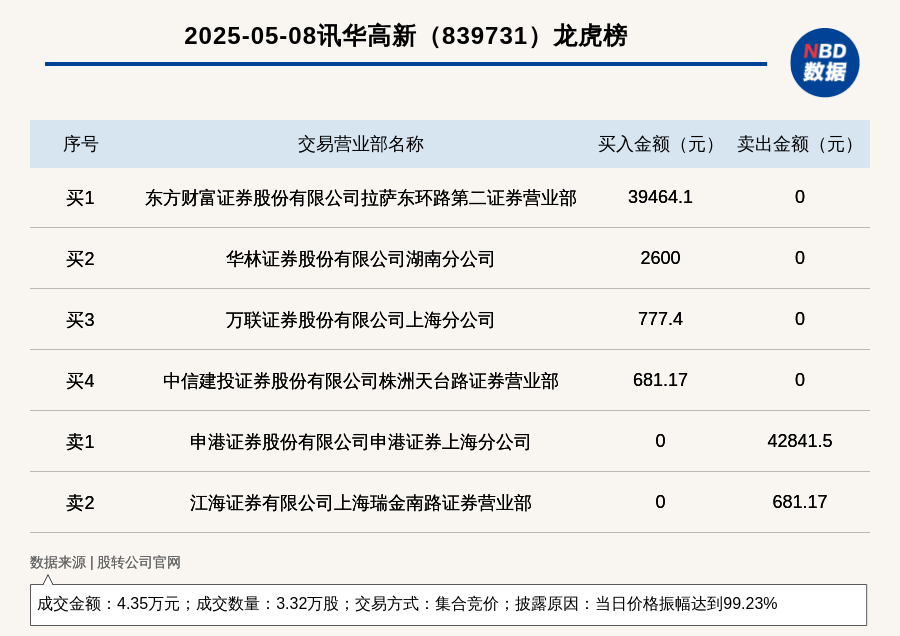
Task: Click 披露原因：当日价格振幅达到99.23%
Action: (x=646, y=604)
